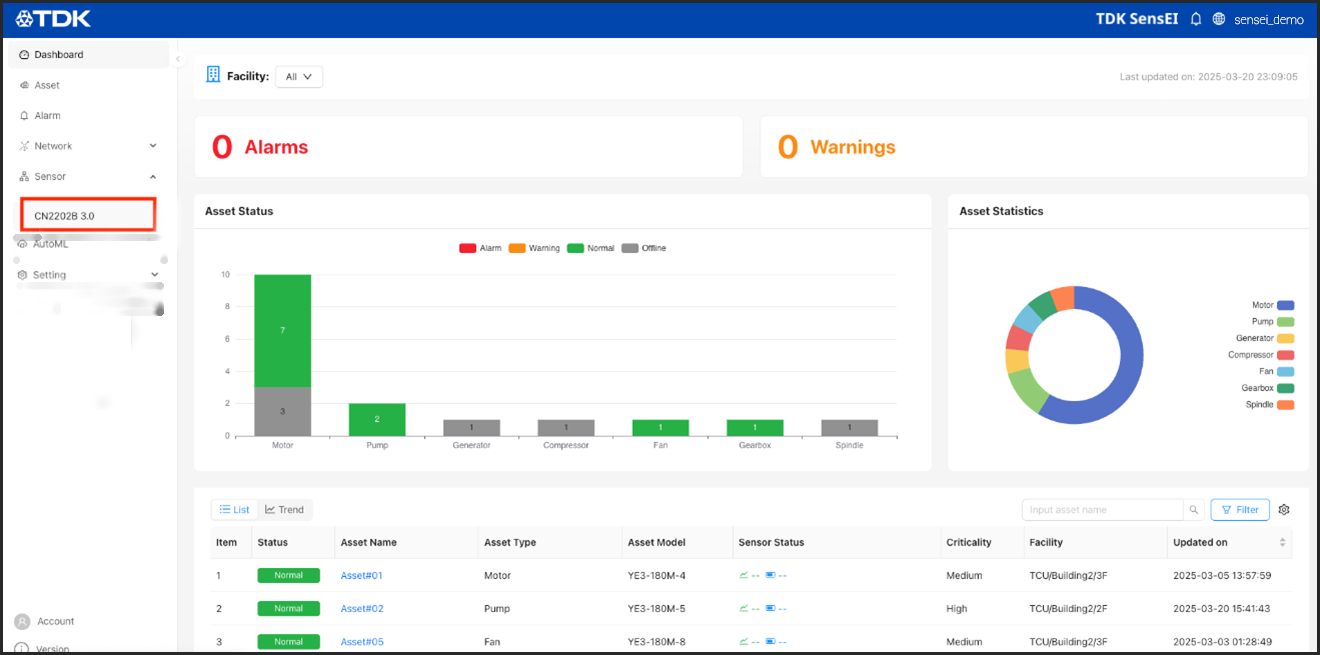Open Asset#05 link

362,642
